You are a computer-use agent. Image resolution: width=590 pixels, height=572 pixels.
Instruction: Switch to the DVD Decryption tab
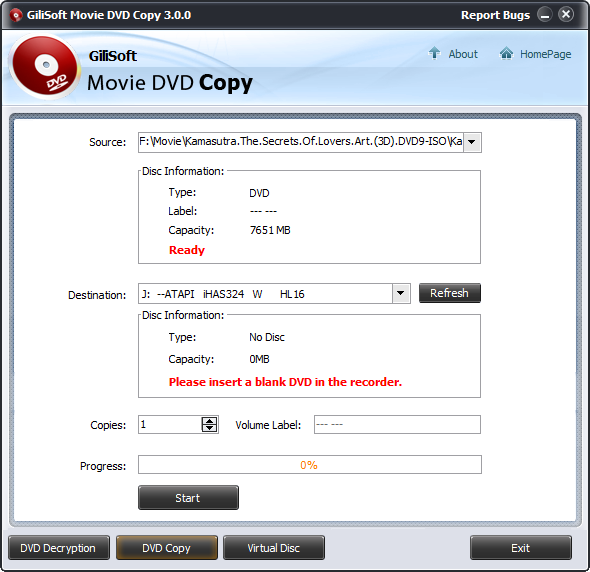(59, 548)
